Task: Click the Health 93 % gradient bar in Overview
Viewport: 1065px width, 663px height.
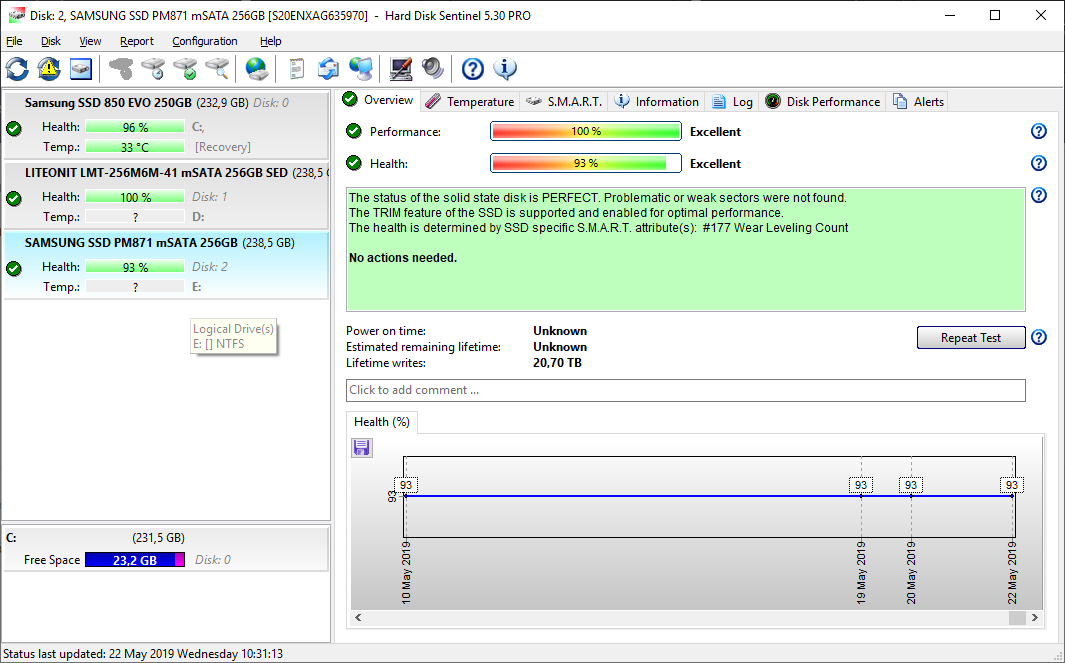Action: pos(585,163)
